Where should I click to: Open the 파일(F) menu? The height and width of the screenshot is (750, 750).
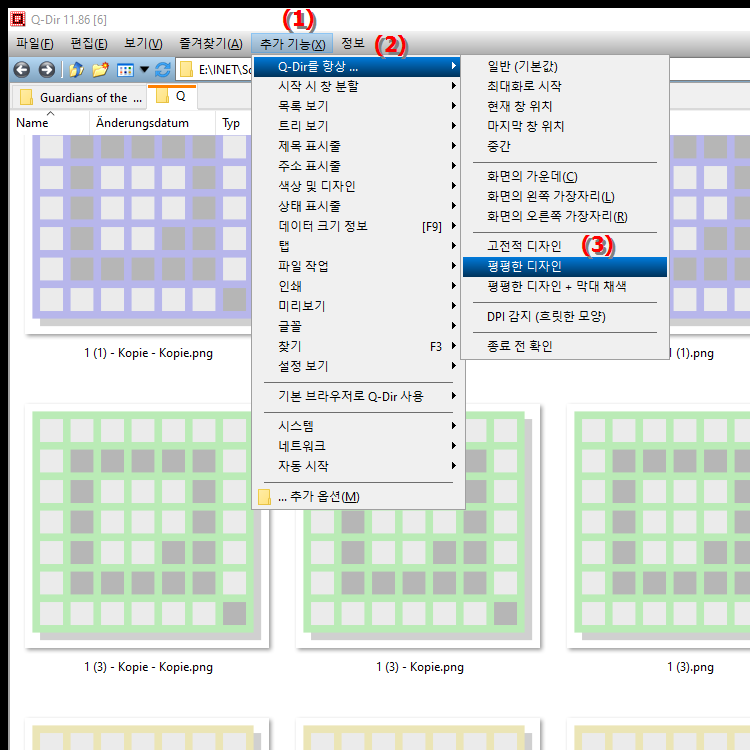click(x=34, y=44)
